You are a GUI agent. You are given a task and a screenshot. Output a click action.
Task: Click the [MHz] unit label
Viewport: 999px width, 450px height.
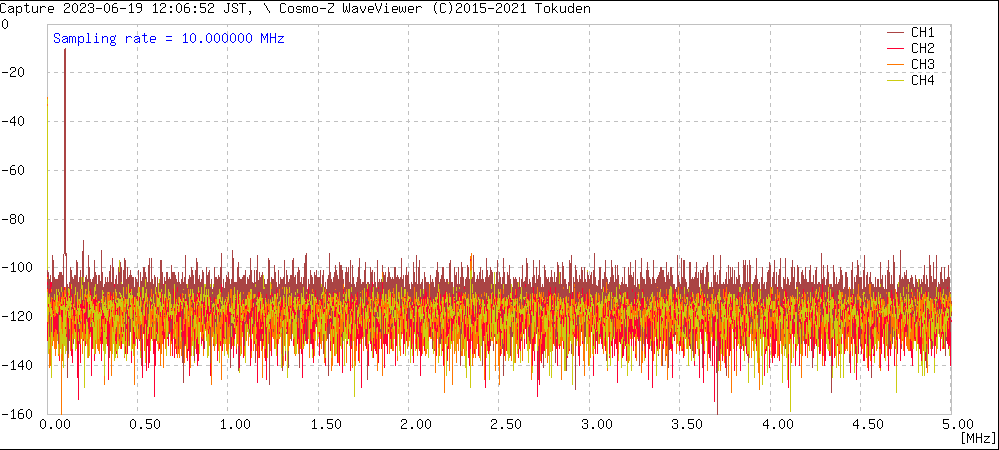coord(978,438)
